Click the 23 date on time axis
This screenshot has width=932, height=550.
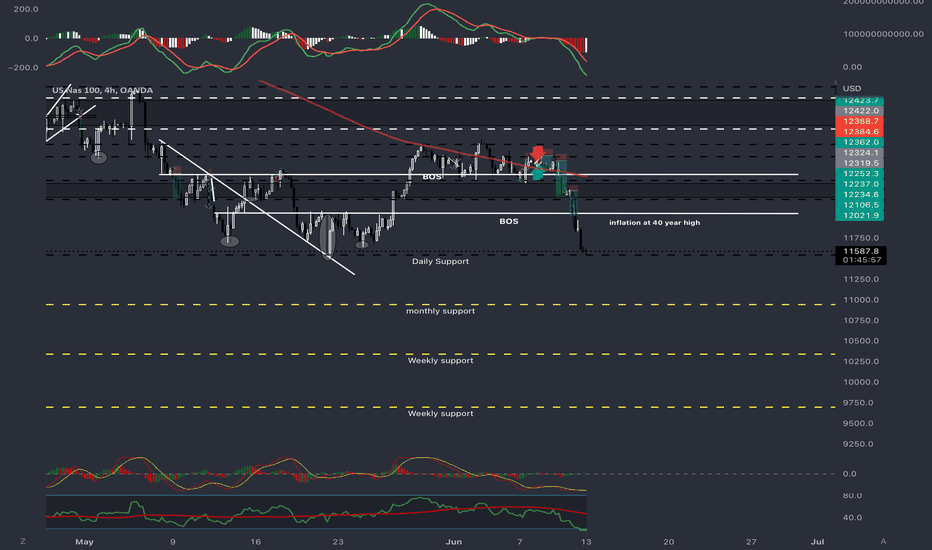(338, 542)
